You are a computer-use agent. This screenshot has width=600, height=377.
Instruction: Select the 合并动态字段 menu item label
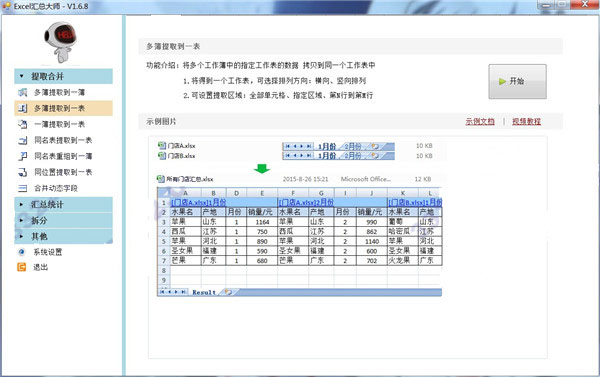(x=56, y=188)
